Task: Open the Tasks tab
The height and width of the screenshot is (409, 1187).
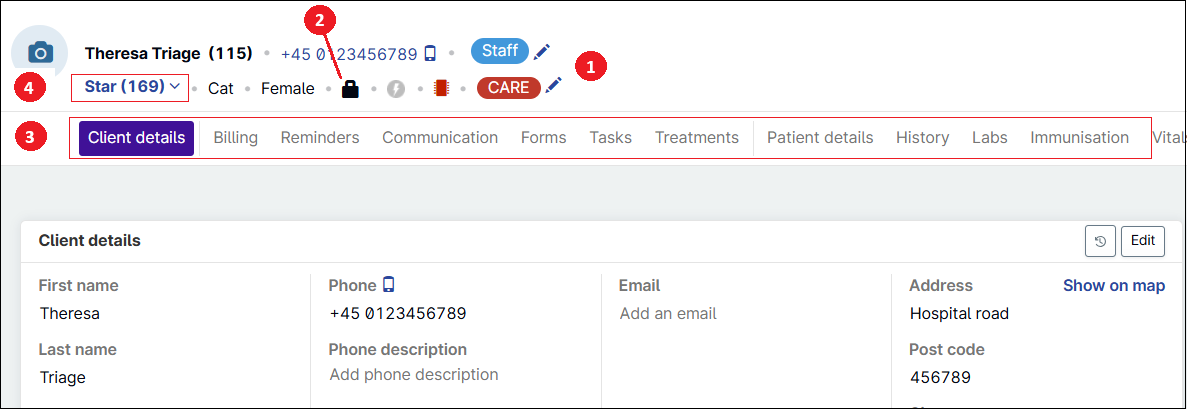Action: 611,138
